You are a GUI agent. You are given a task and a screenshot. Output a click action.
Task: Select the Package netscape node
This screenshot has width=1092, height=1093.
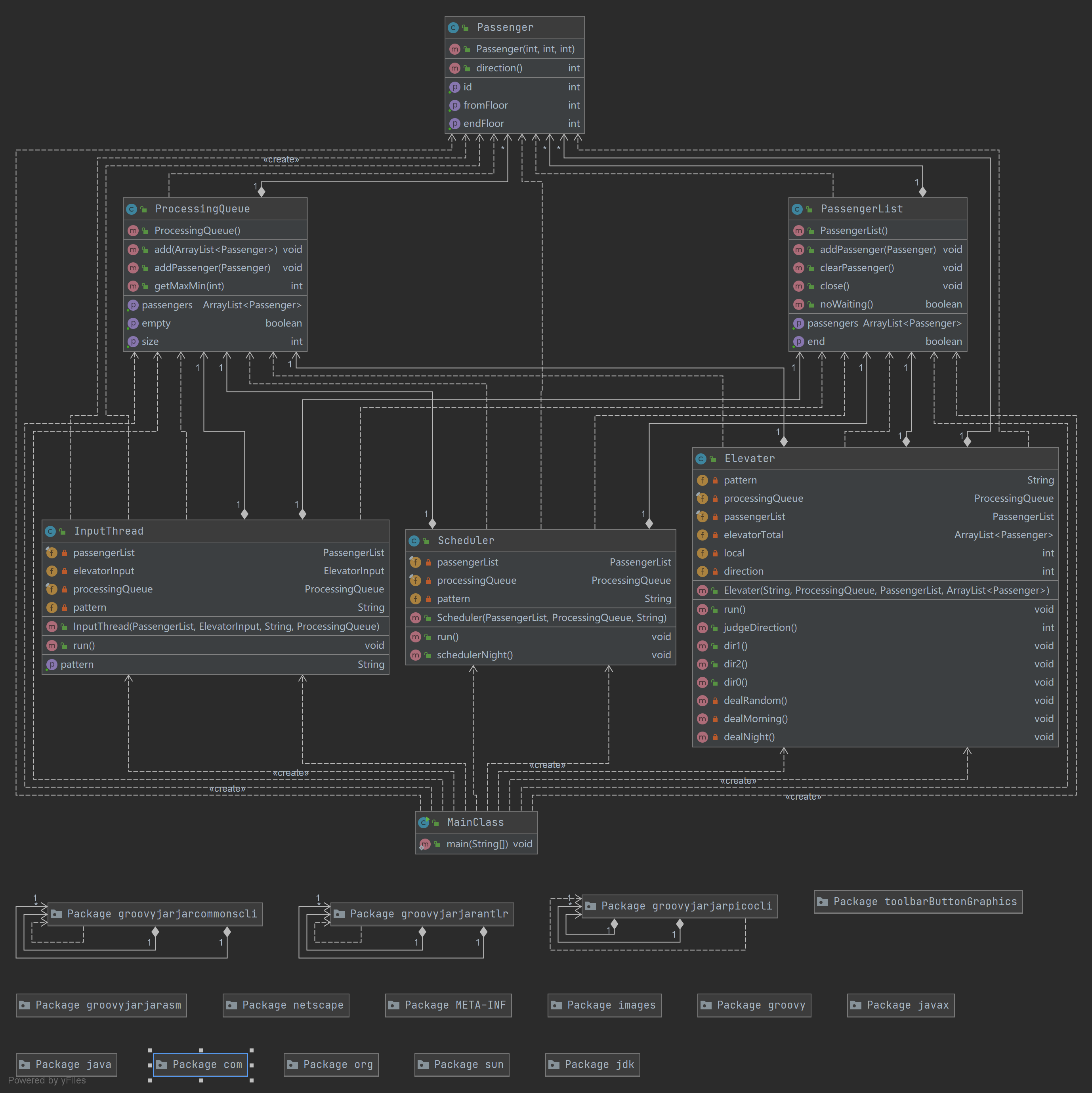286,1005
